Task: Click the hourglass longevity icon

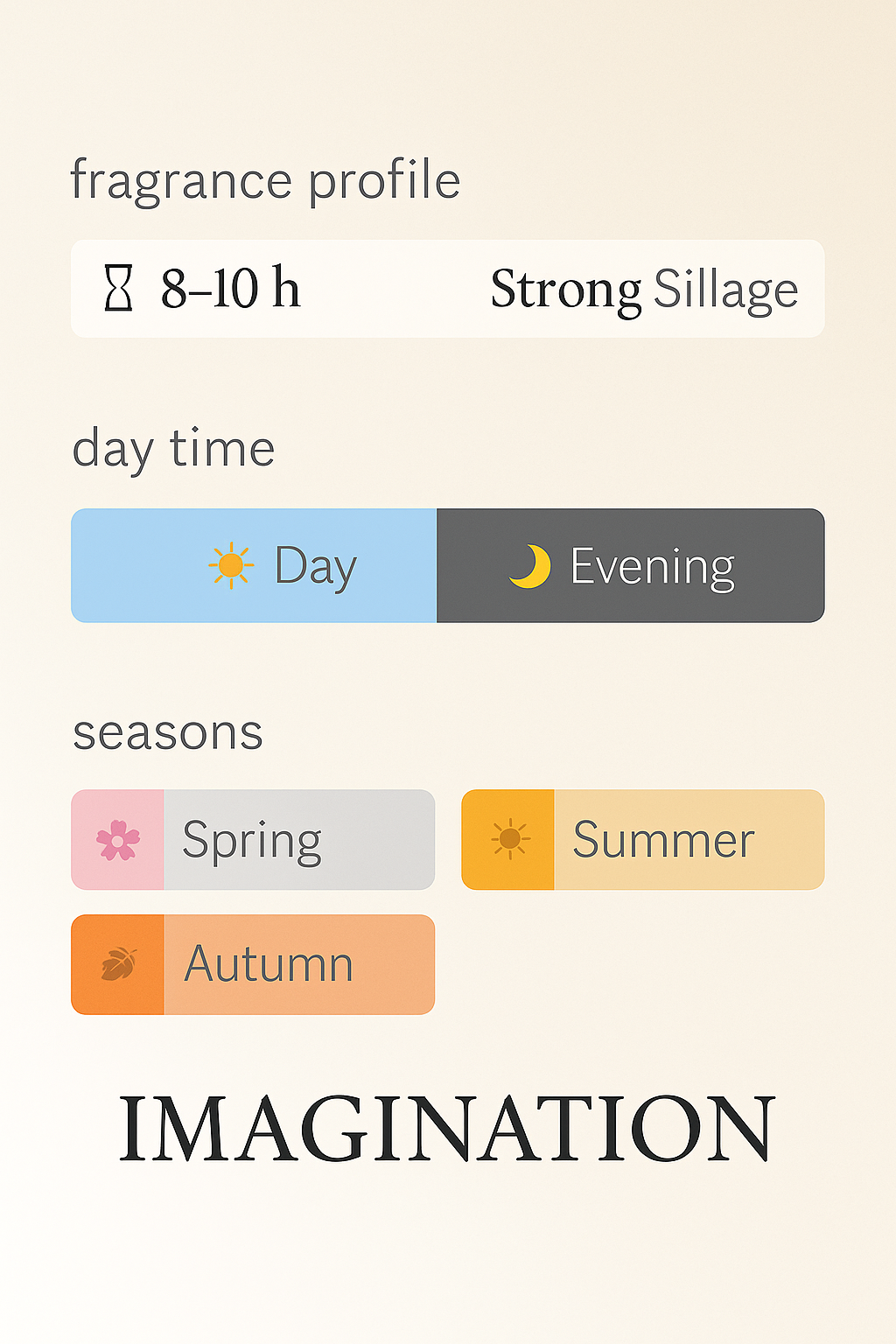Action: coord(118,289)
